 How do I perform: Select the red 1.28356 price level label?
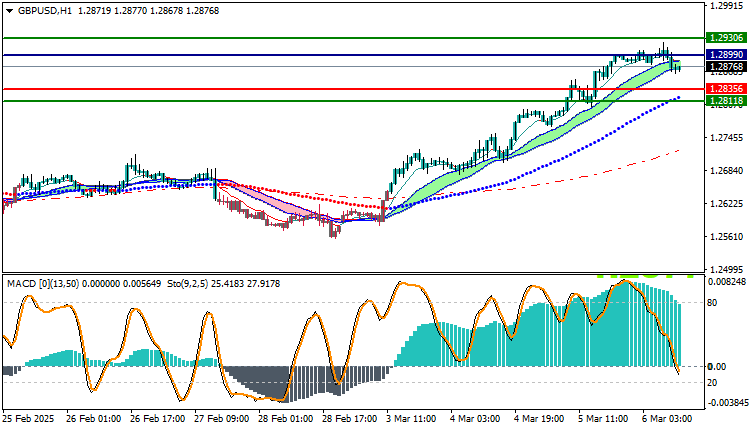tap(727, 89)
